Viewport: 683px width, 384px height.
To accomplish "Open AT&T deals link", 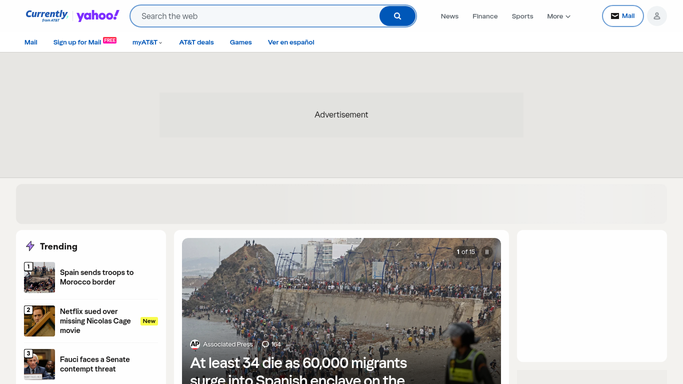I will click(196, 42).
